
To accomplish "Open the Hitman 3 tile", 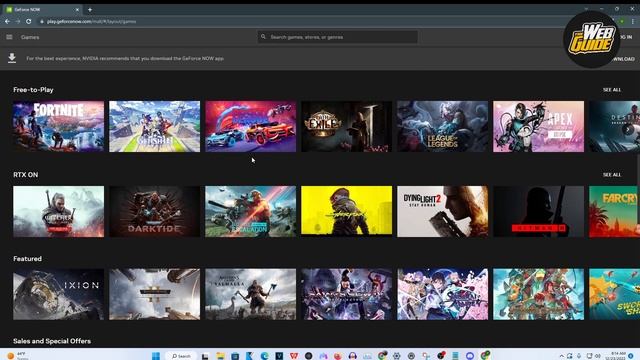I will pyautogui.click(x=538, y=211).
